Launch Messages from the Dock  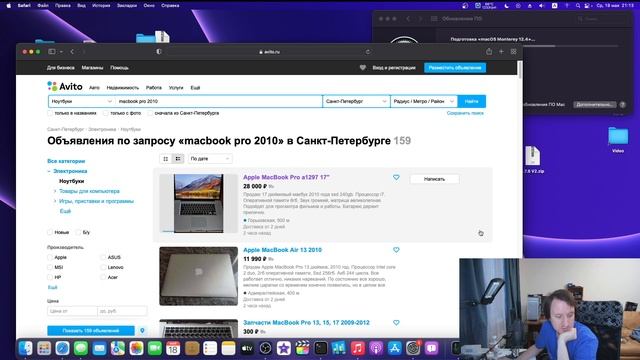point(81,348)
